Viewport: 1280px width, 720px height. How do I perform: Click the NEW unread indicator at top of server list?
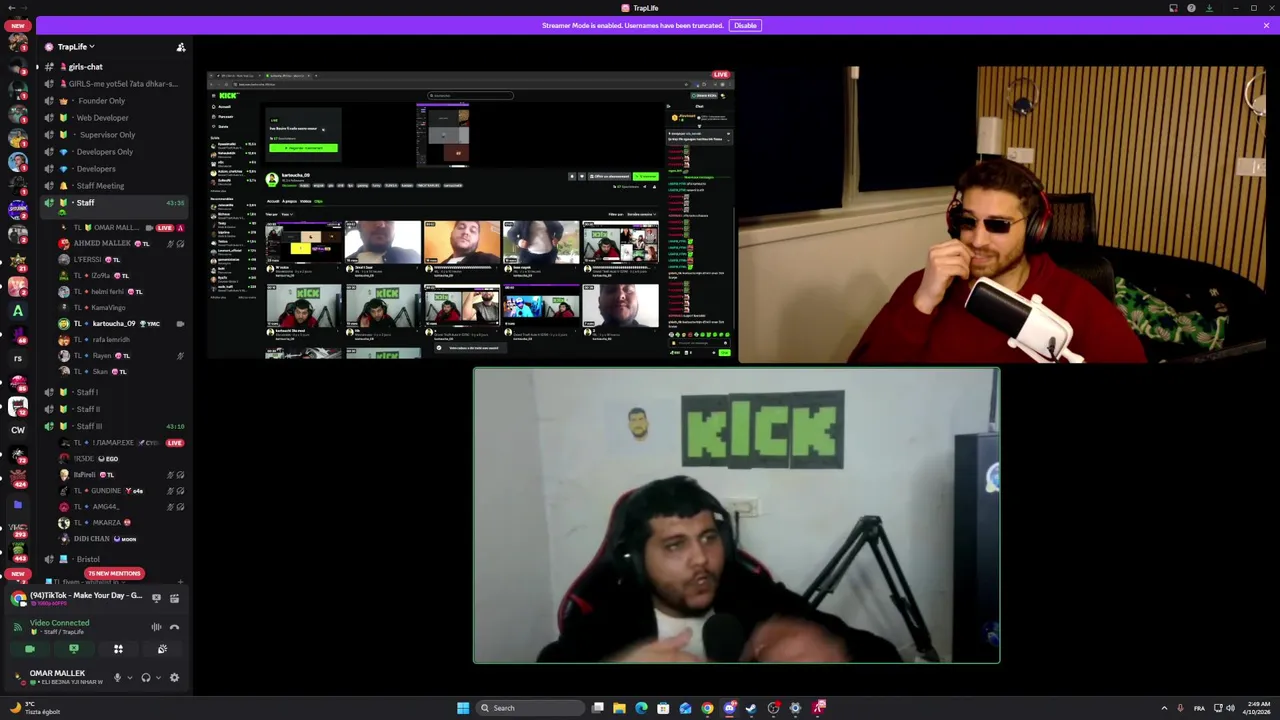17,26
